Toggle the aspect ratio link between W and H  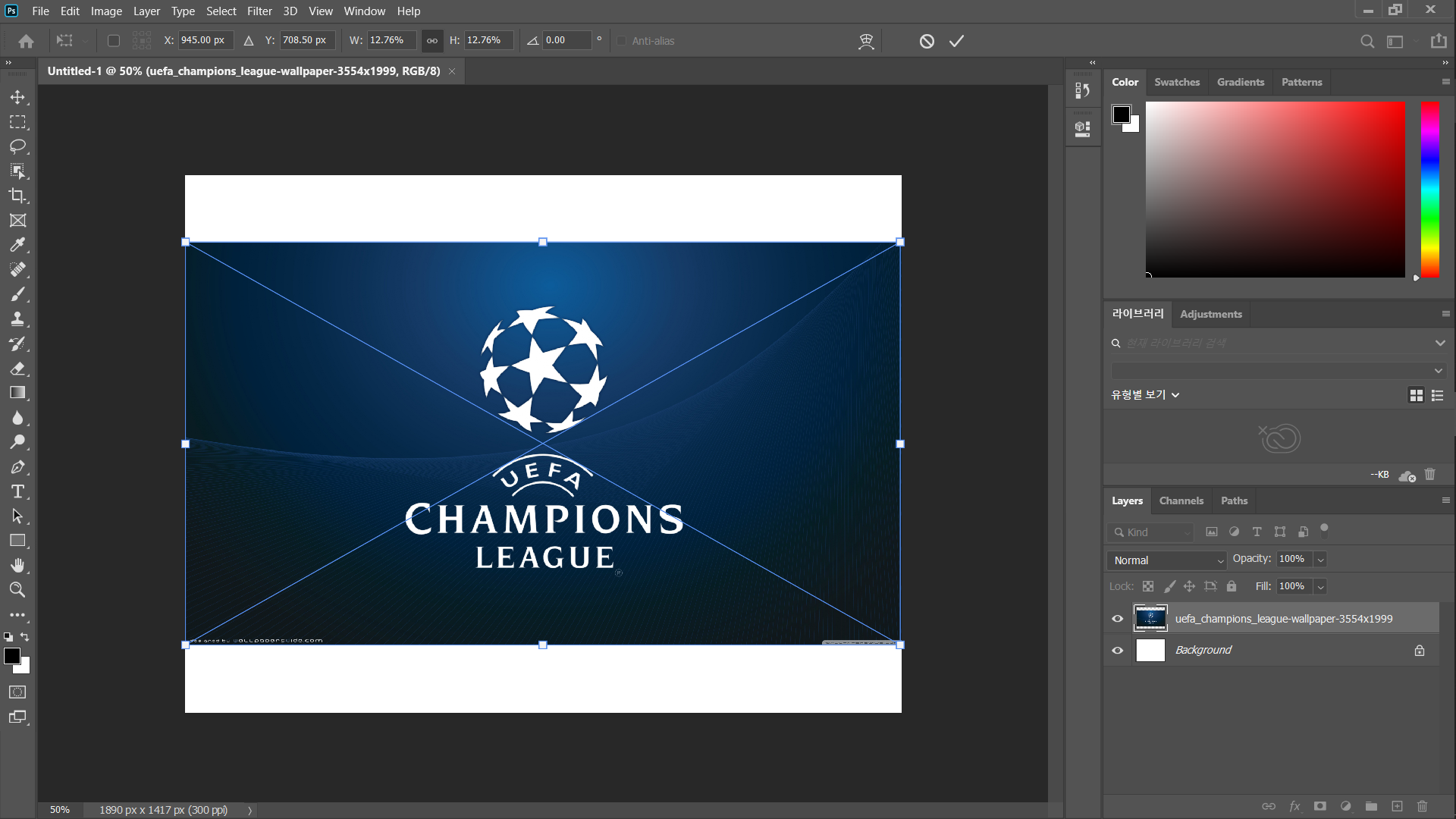(x=432, y=41)
